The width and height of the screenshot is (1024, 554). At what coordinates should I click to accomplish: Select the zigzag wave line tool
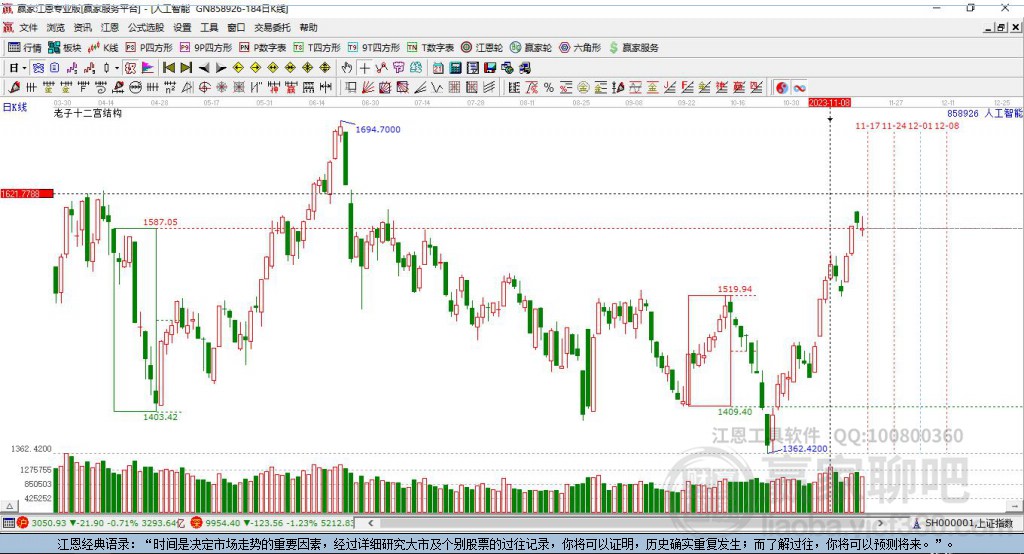point(438,88)
